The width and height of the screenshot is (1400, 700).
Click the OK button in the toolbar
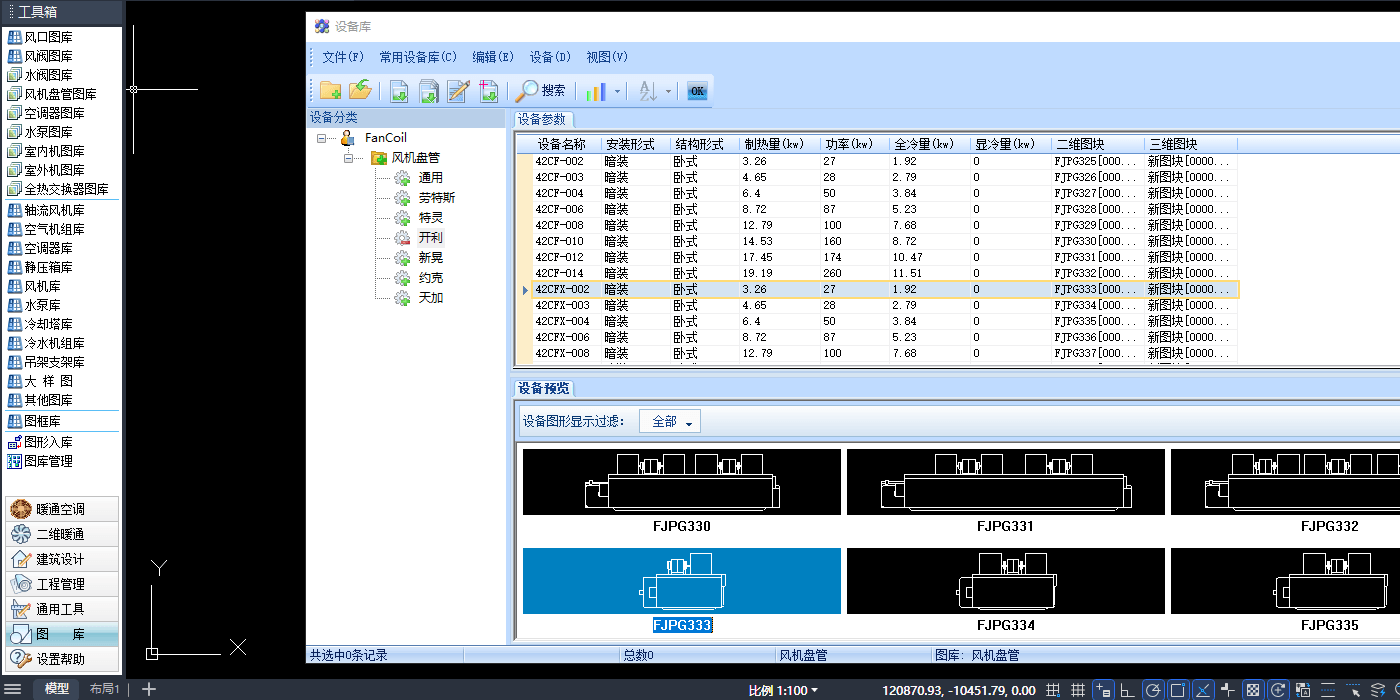[697, 91]
